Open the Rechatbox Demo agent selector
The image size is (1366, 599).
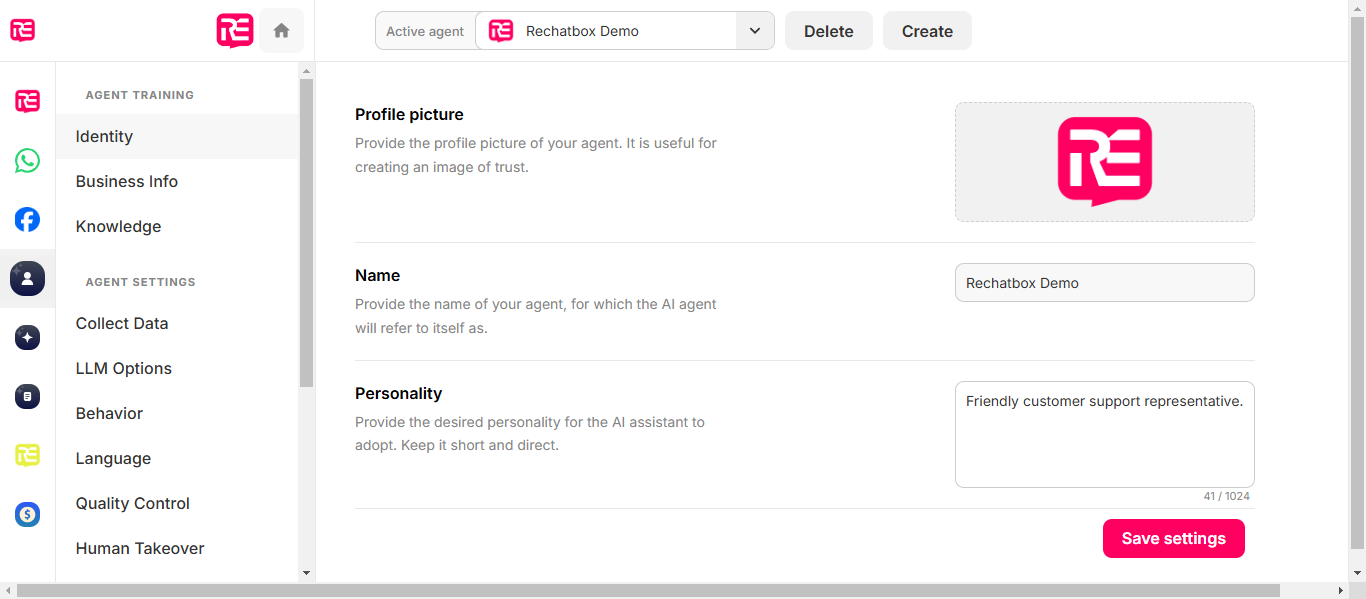pyautogui.click(x=606, y=31)
